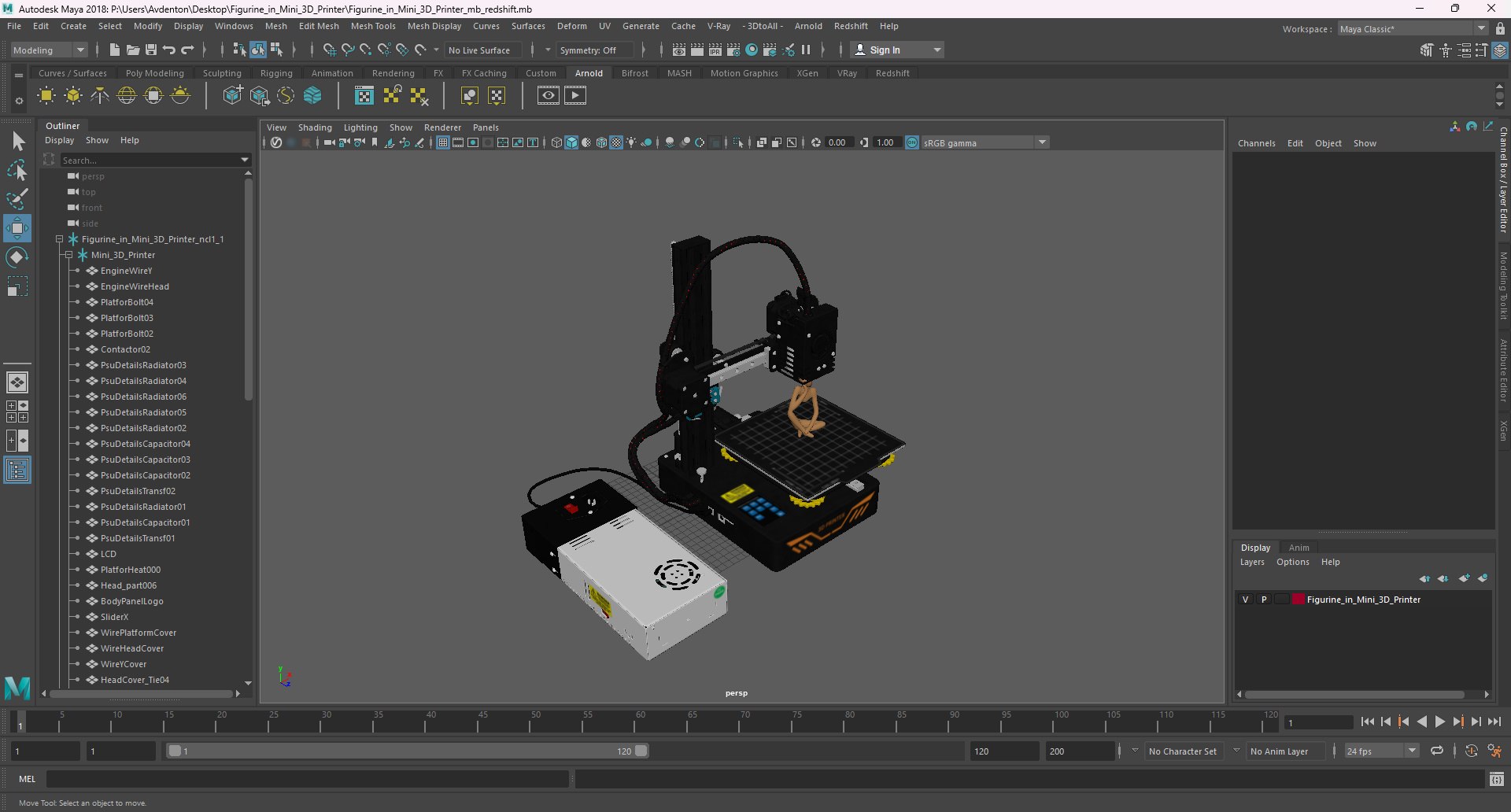Toggle viewport grid display icon

(x=443, y=142)
